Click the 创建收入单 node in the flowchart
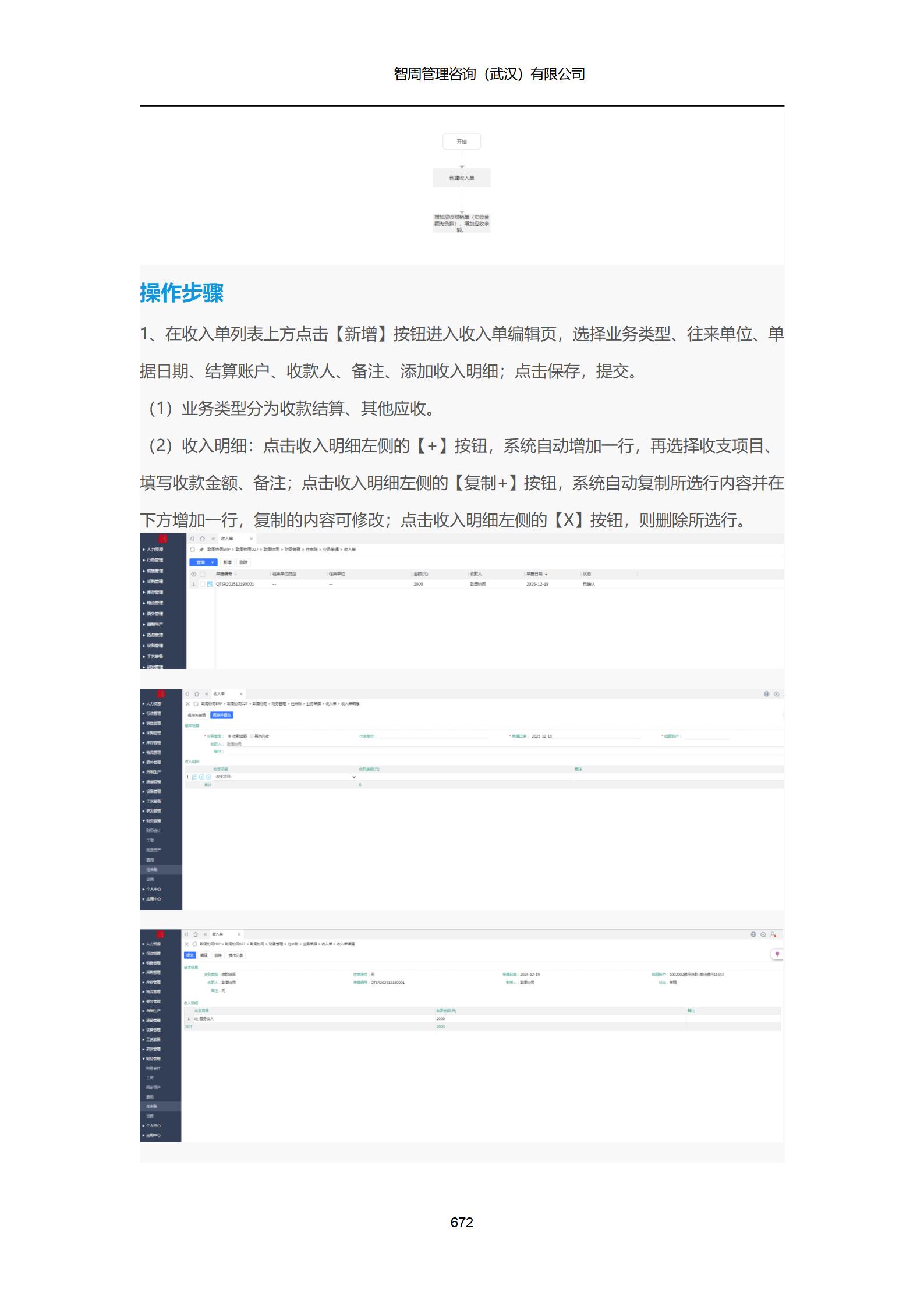This screenshot has width=924, height=1307. coord(462,178)
